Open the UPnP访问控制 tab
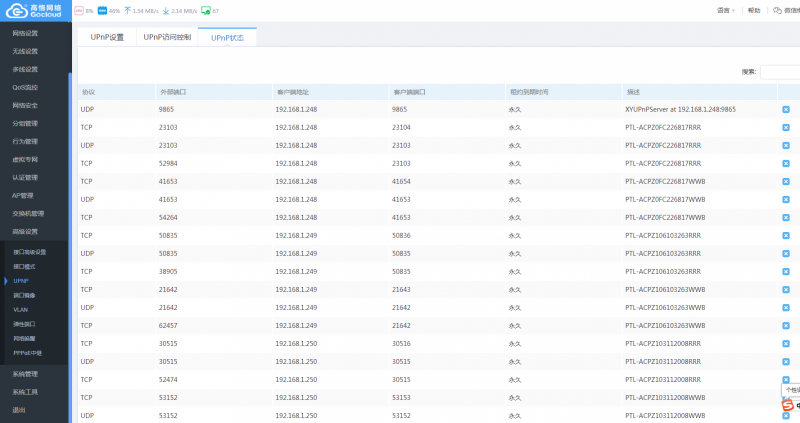 point(167,37)
